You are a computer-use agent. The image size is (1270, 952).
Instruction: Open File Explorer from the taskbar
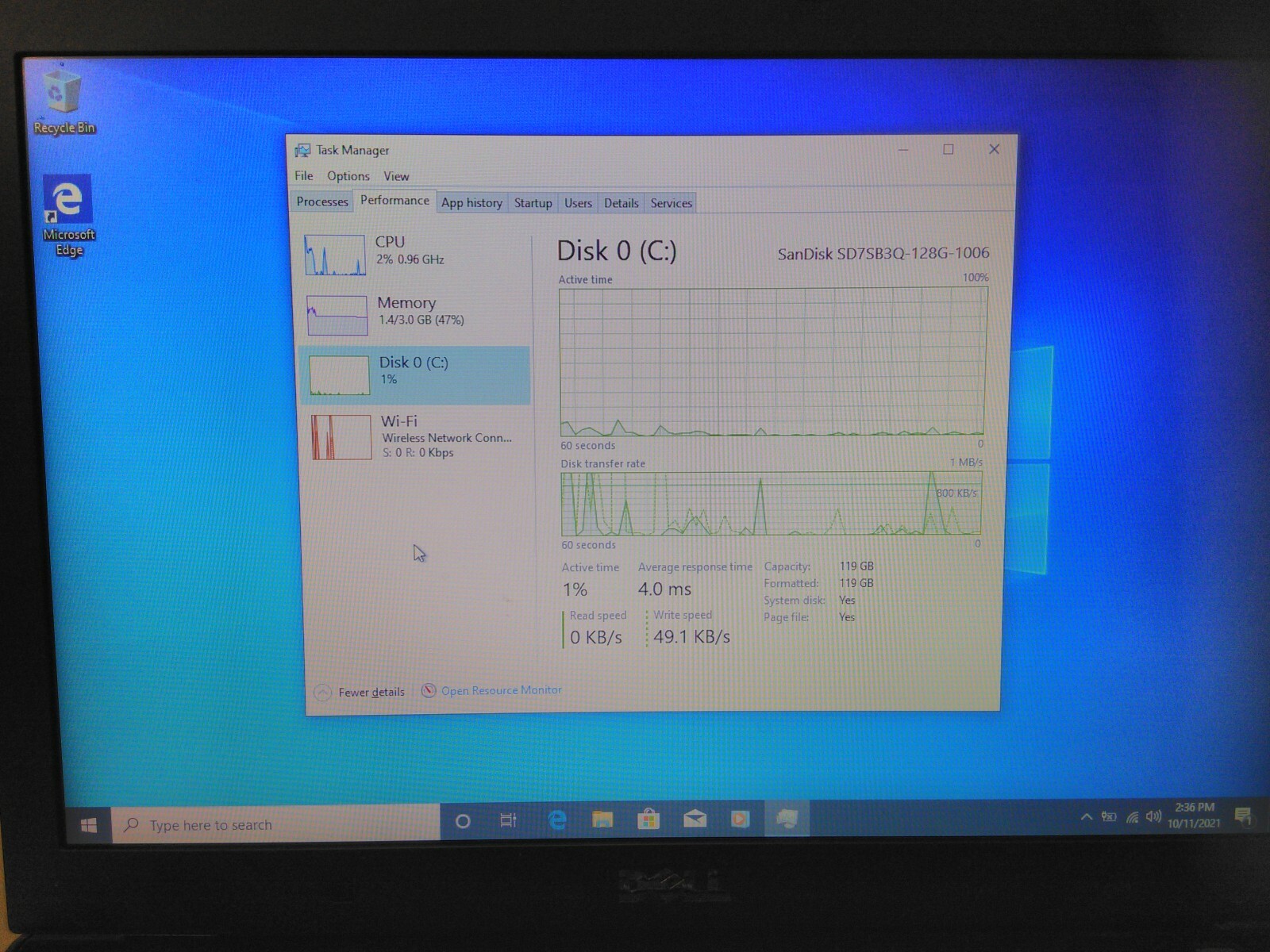[x=602, y=819]
